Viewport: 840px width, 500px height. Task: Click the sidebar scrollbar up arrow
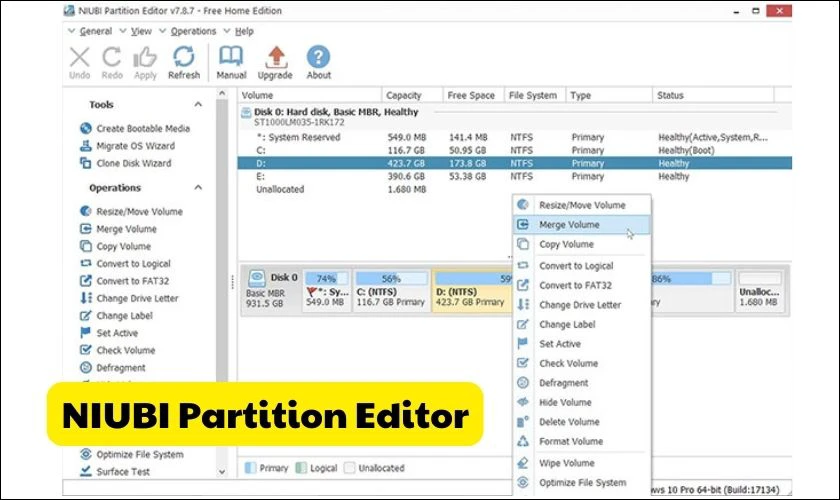[222, 94]
